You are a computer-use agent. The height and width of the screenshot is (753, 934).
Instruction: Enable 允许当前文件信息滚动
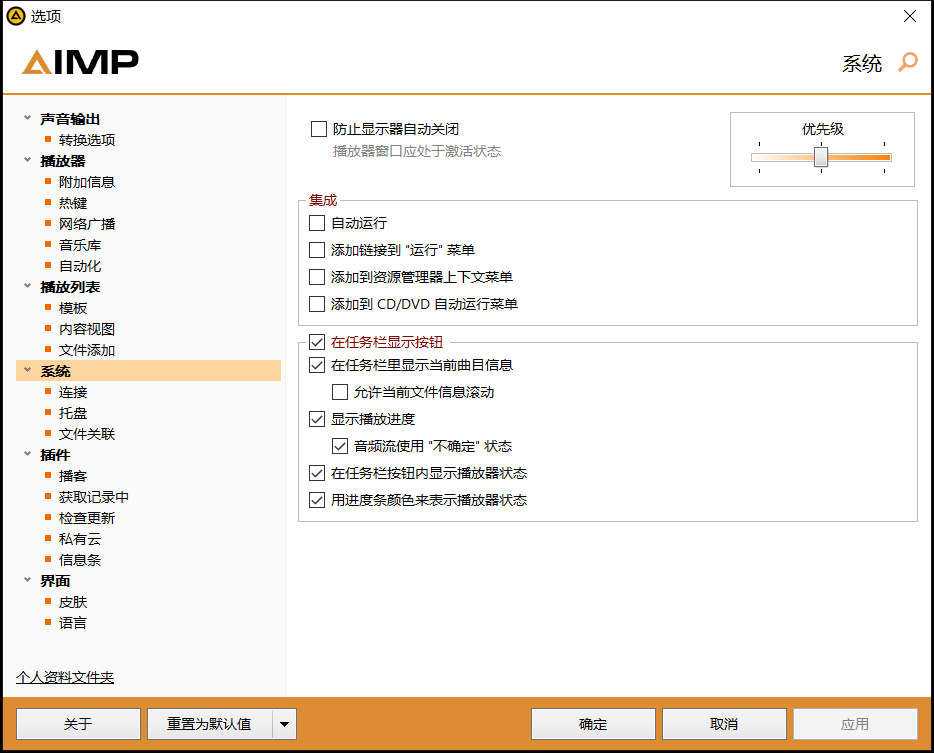click(340, 392)
